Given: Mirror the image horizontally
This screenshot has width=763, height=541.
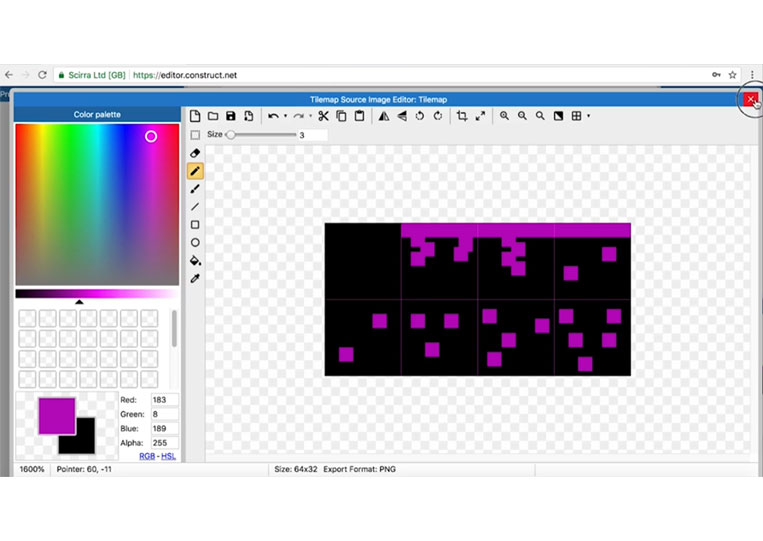Looking at the screenshot, I should (x=384, y=116).
